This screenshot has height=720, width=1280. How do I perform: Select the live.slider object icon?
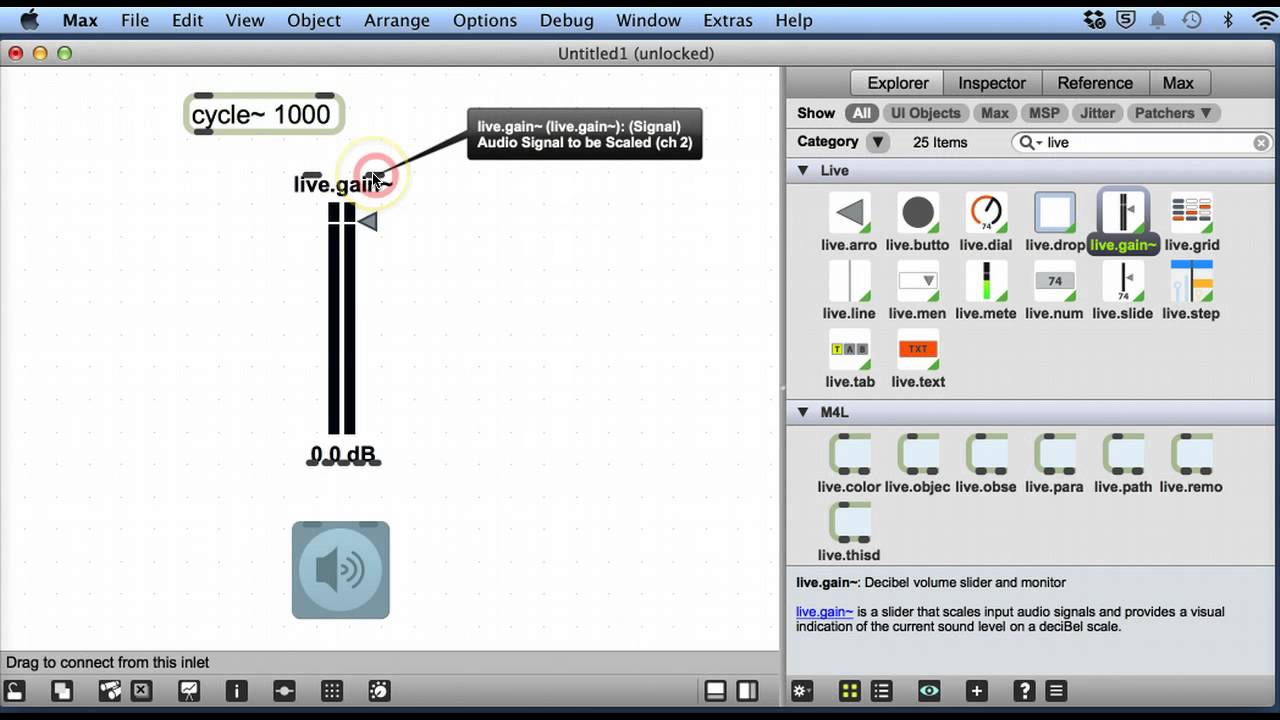point(1123,281)
